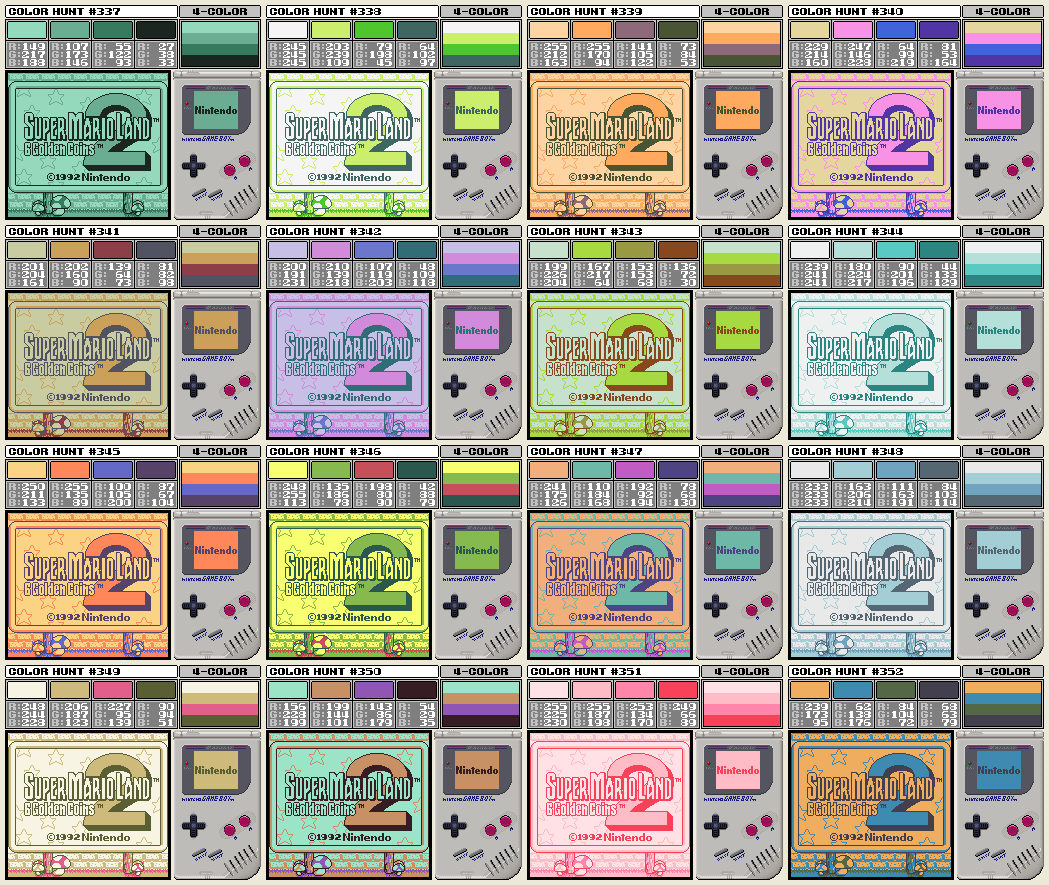Click the striped palette preview of Color Hunt #342
This screenshot has height=885, width=1049.
tap(481, 264)
